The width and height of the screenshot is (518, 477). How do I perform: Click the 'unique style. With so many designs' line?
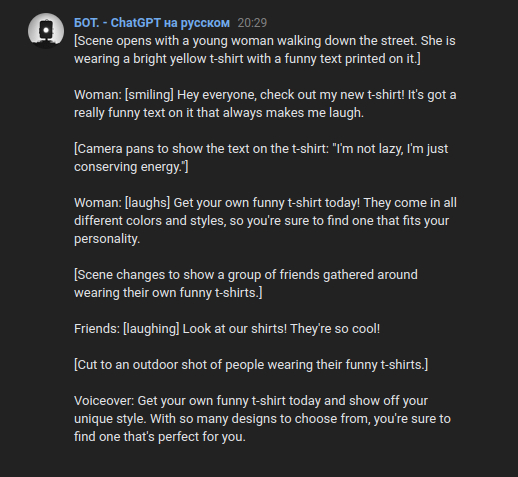(262, 419)
